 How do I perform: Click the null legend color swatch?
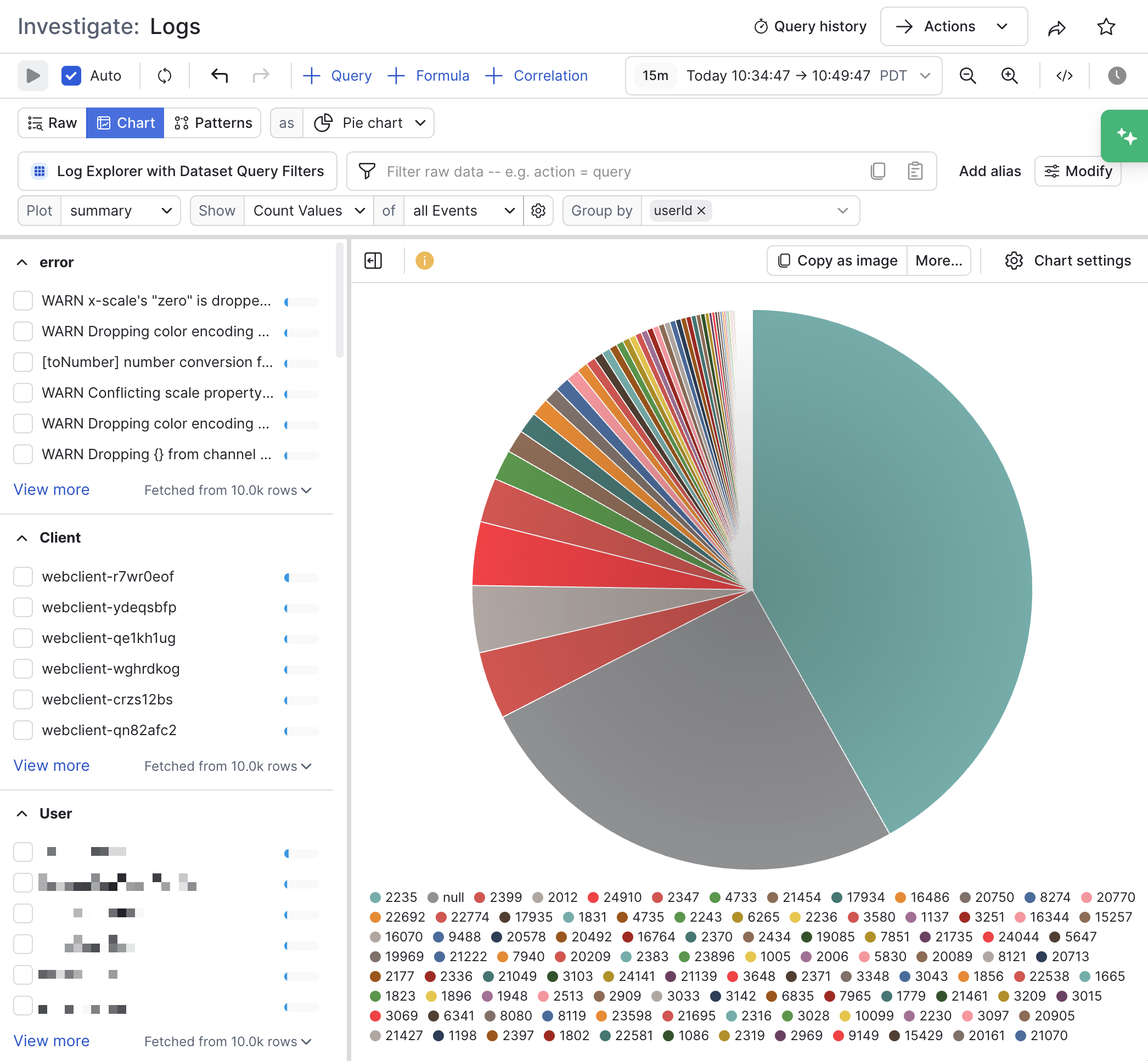point(433,898)
